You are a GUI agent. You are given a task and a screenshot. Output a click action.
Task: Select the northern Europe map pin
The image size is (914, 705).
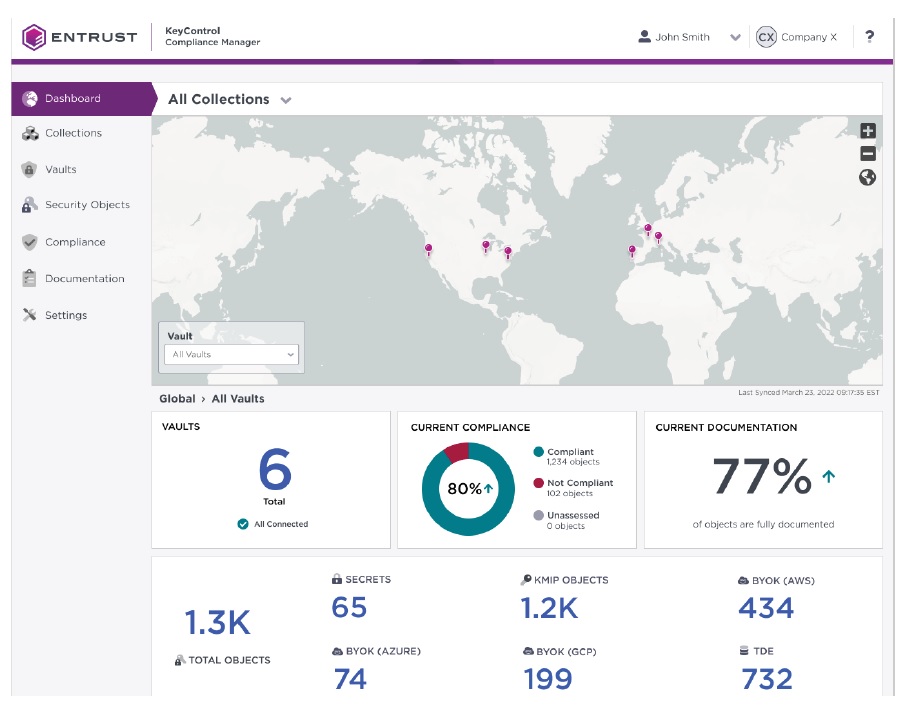click(x=648, y=230)
